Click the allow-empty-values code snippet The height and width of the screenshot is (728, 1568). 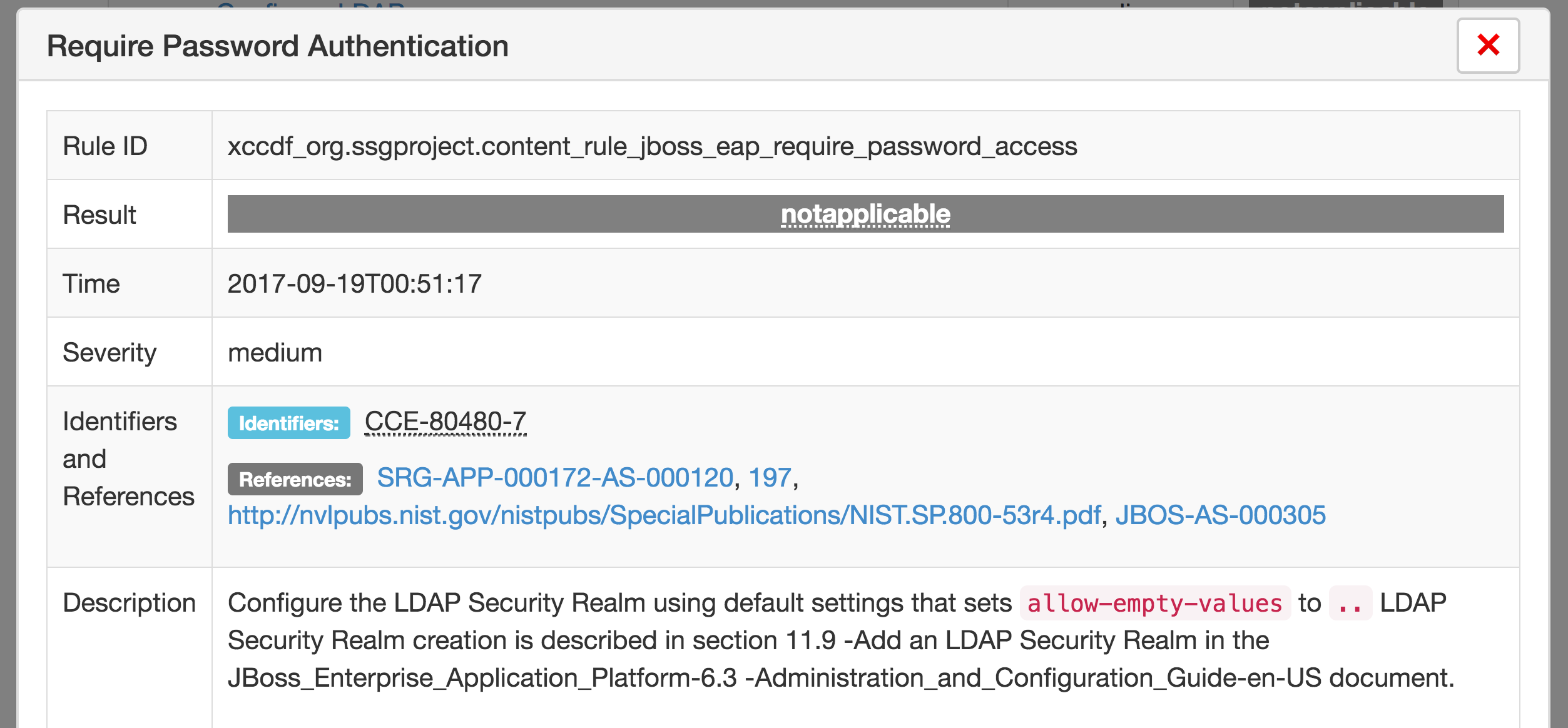(1154, 604)
